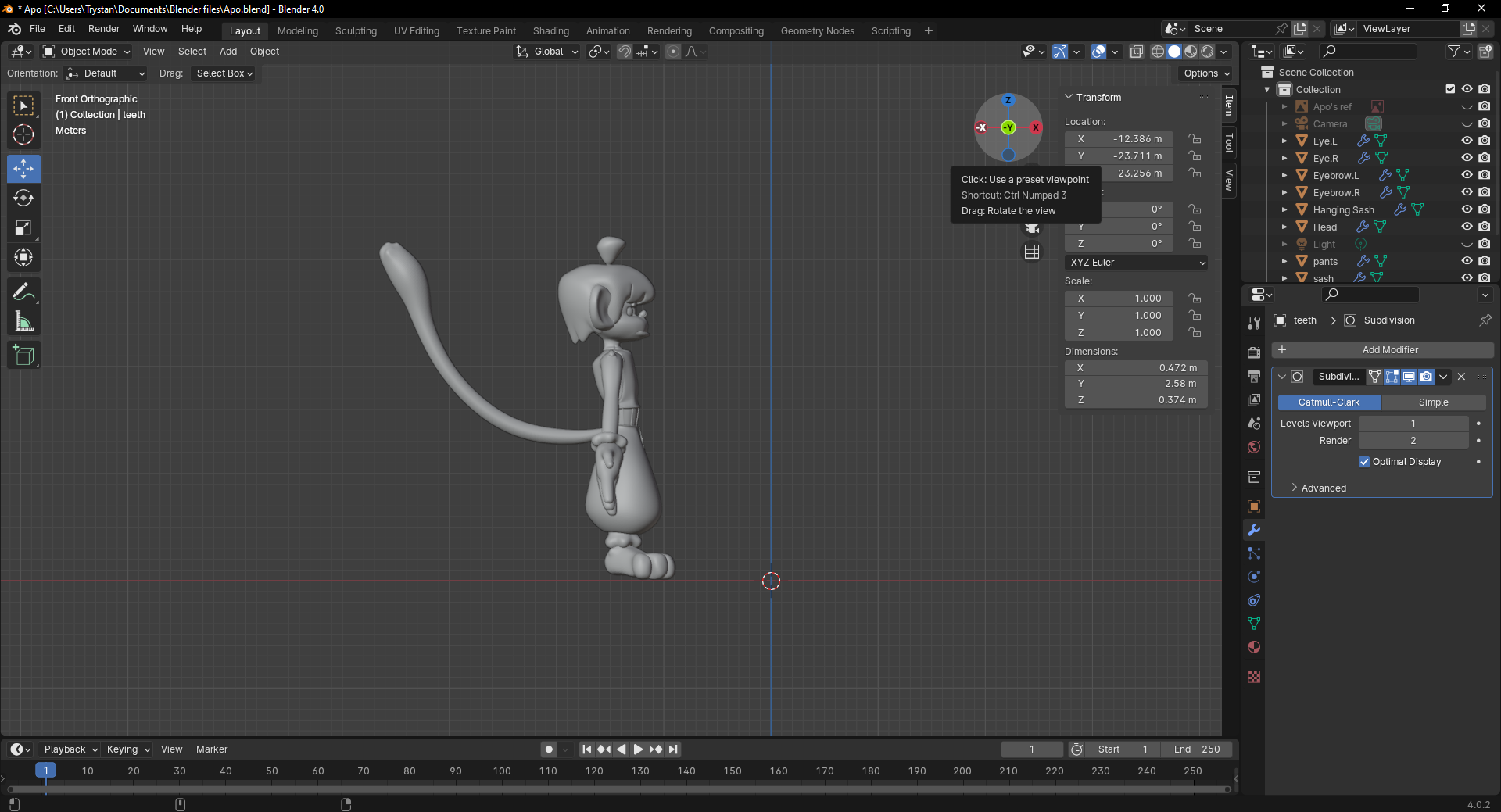This screenshot has width=1501, height=812.
Task: Hide the Head object in outliner
Action: click(x=1467, y=227)
